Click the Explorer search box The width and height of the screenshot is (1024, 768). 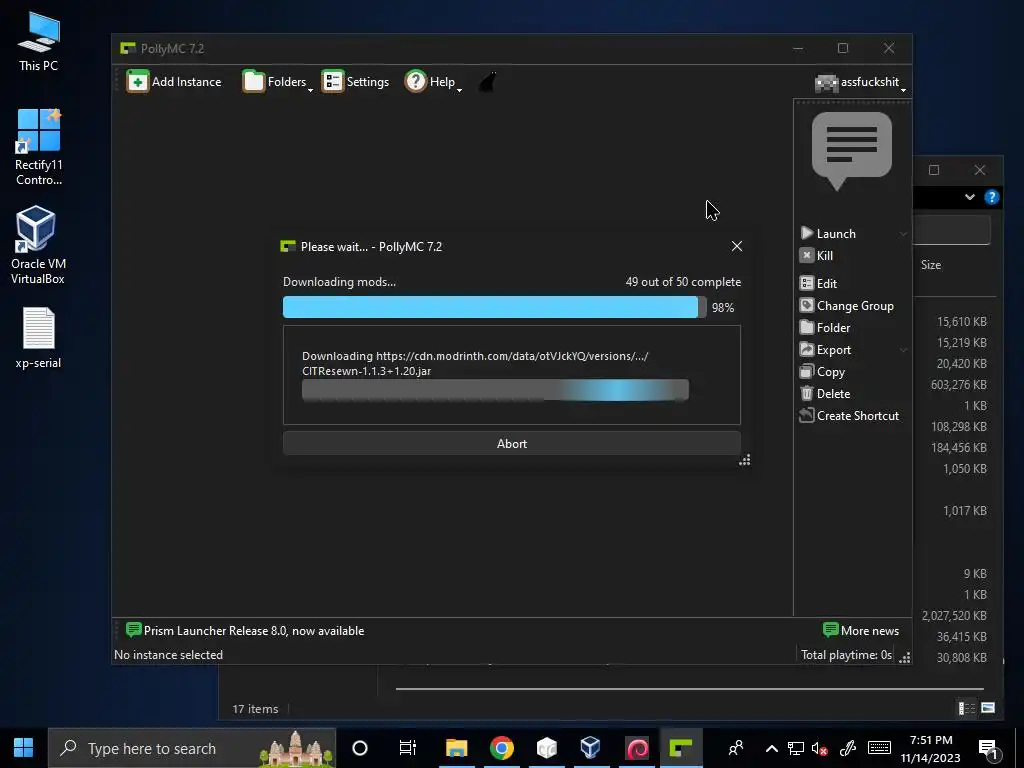(x=952, y=231)
